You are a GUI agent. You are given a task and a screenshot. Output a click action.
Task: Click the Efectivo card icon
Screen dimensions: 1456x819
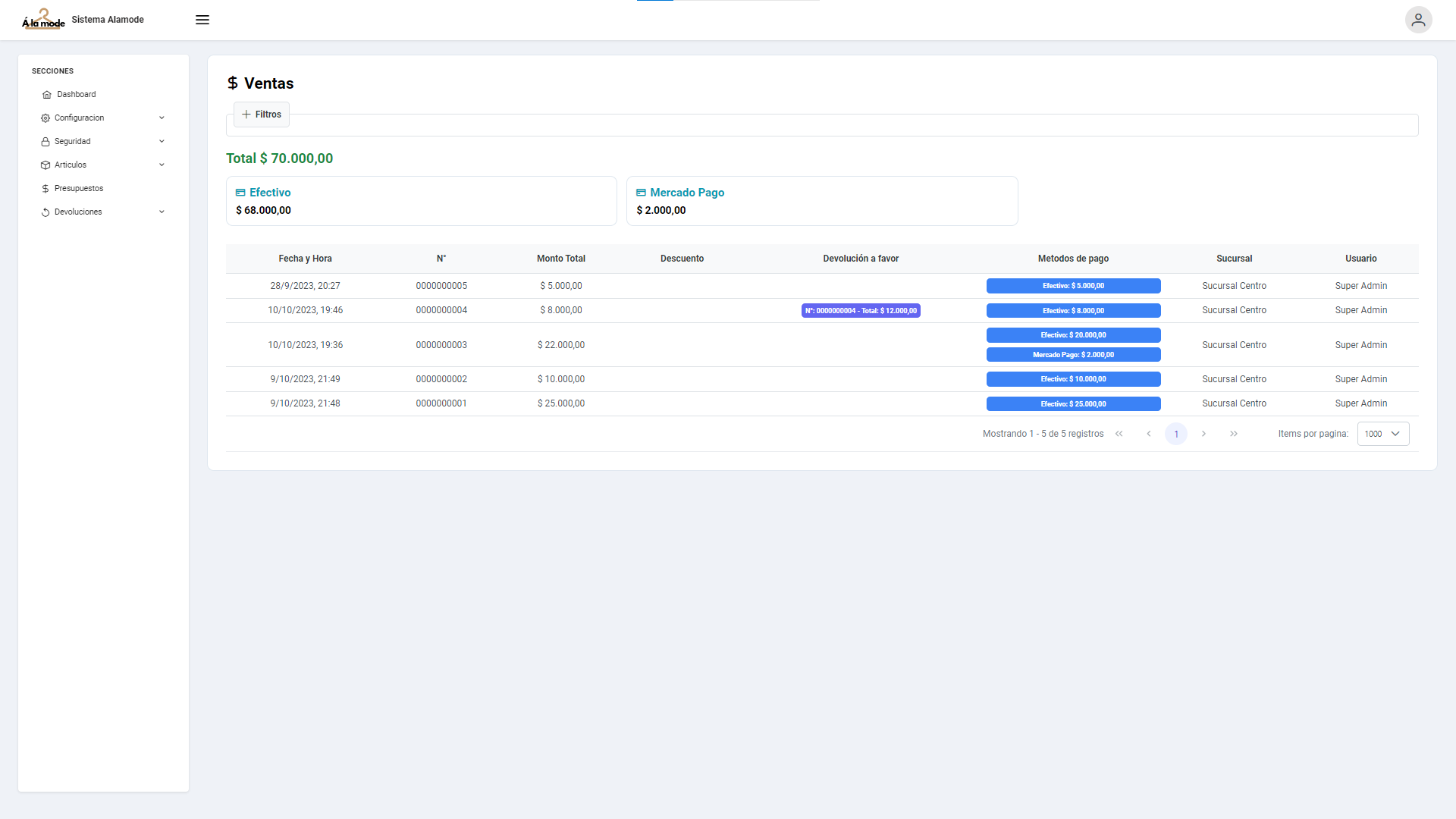coord(240,193)
